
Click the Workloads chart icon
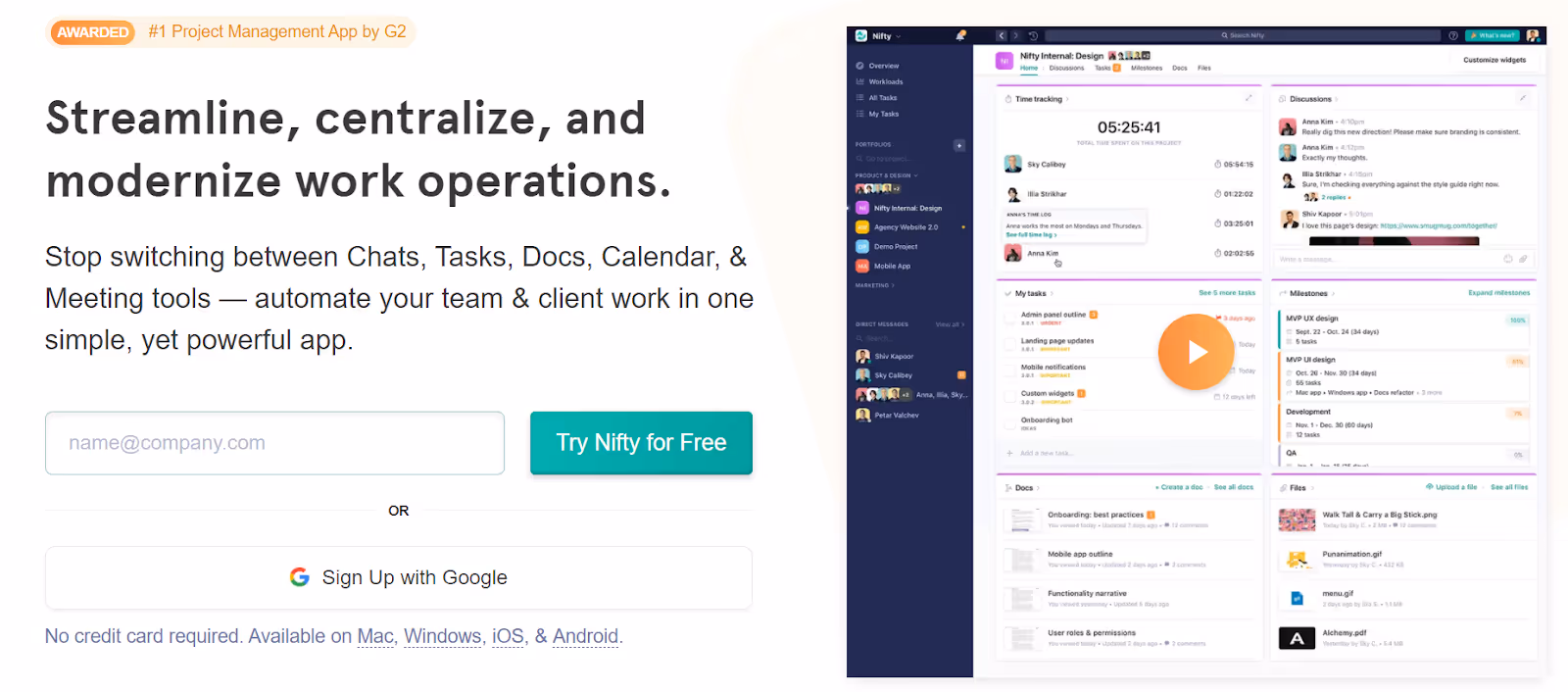(860, 81)
